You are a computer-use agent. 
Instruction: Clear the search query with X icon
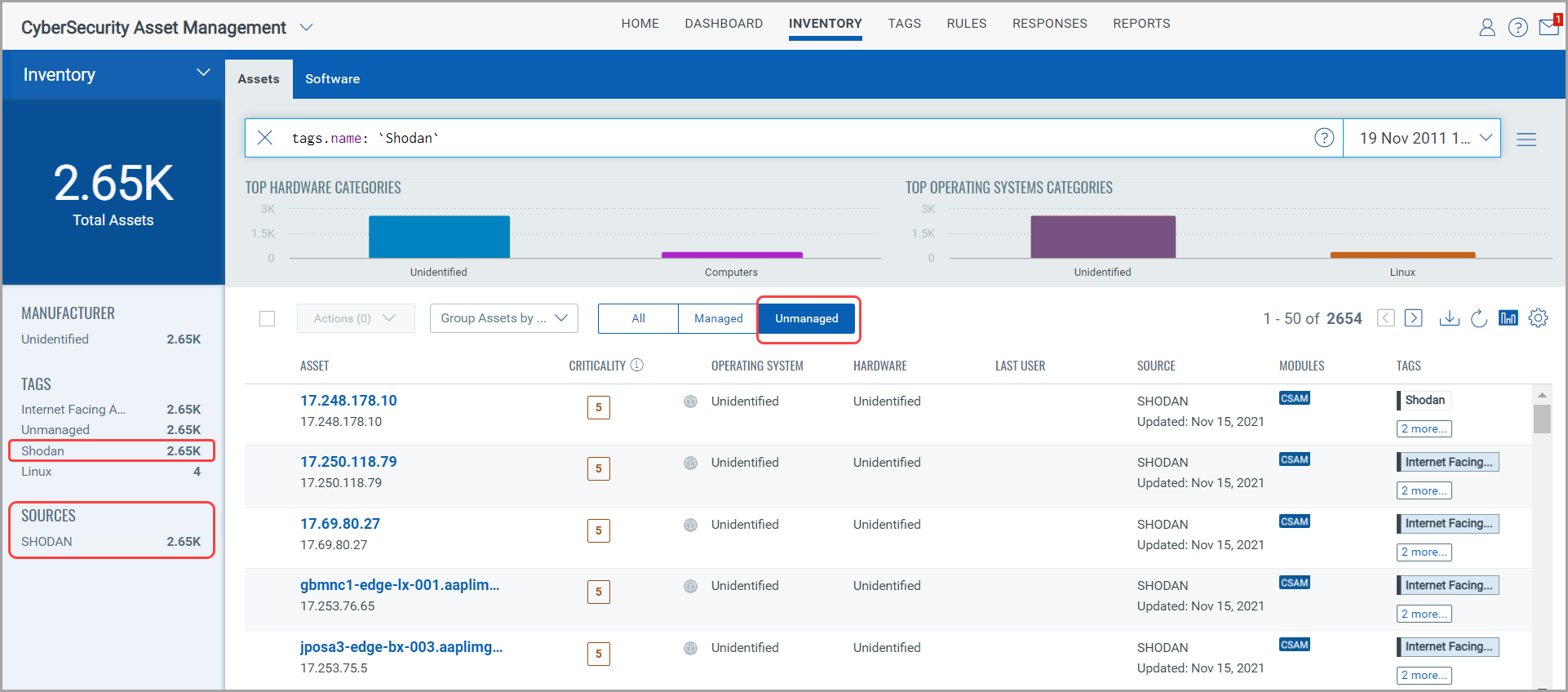click(265, 138)
